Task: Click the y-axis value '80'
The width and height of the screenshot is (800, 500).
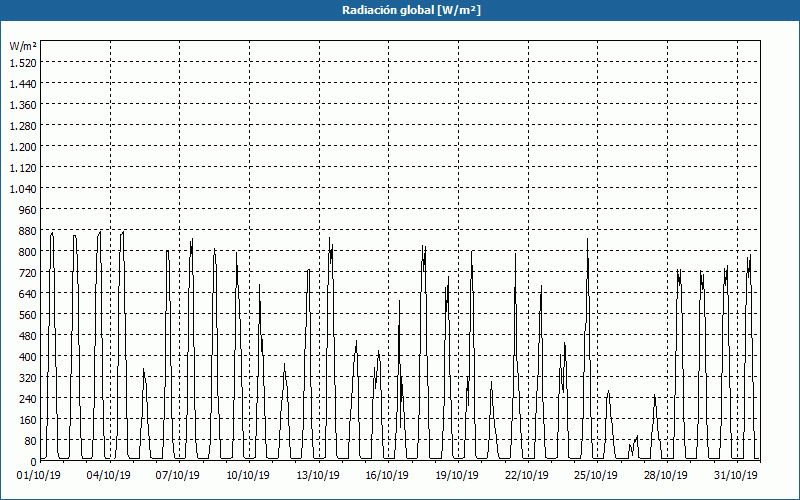Action: [x=31, y=441]
